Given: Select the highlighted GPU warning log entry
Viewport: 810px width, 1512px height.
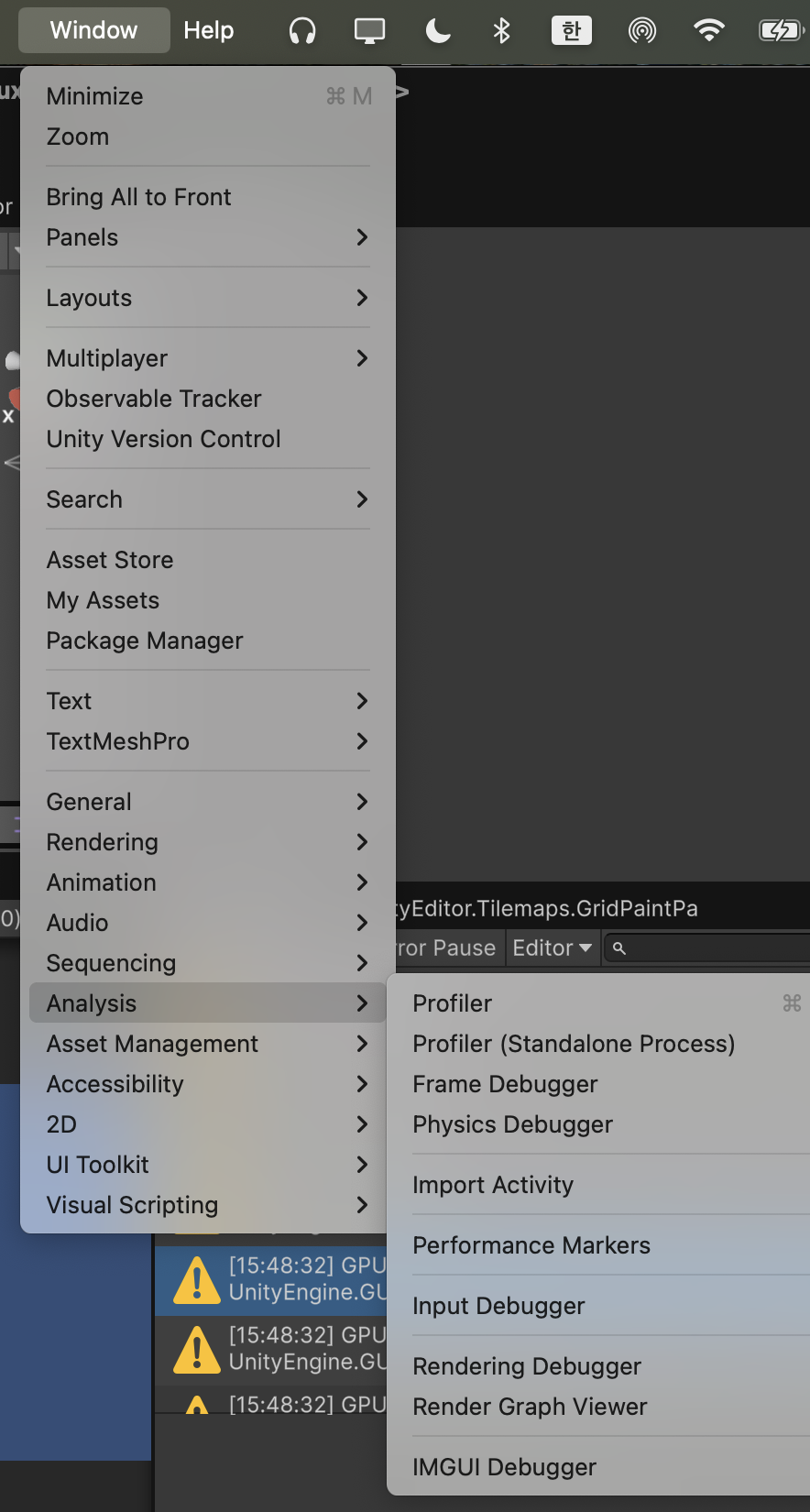Looking at the screenshot, I should (x=271, y=1279).
